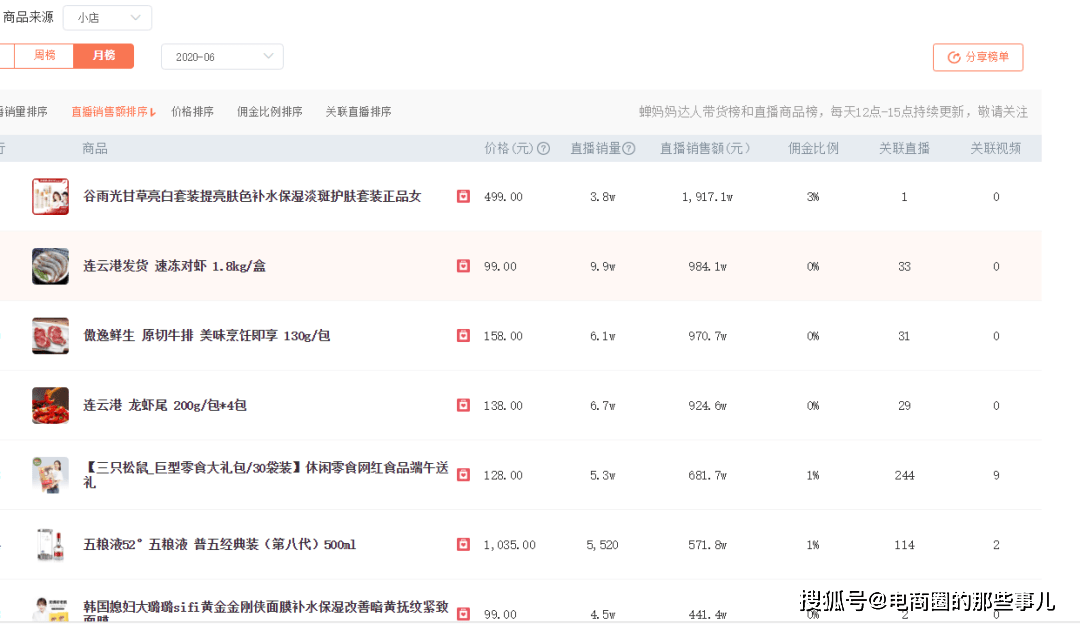
Task: Sort by 关联直播排序
Action: click(358, 112)
